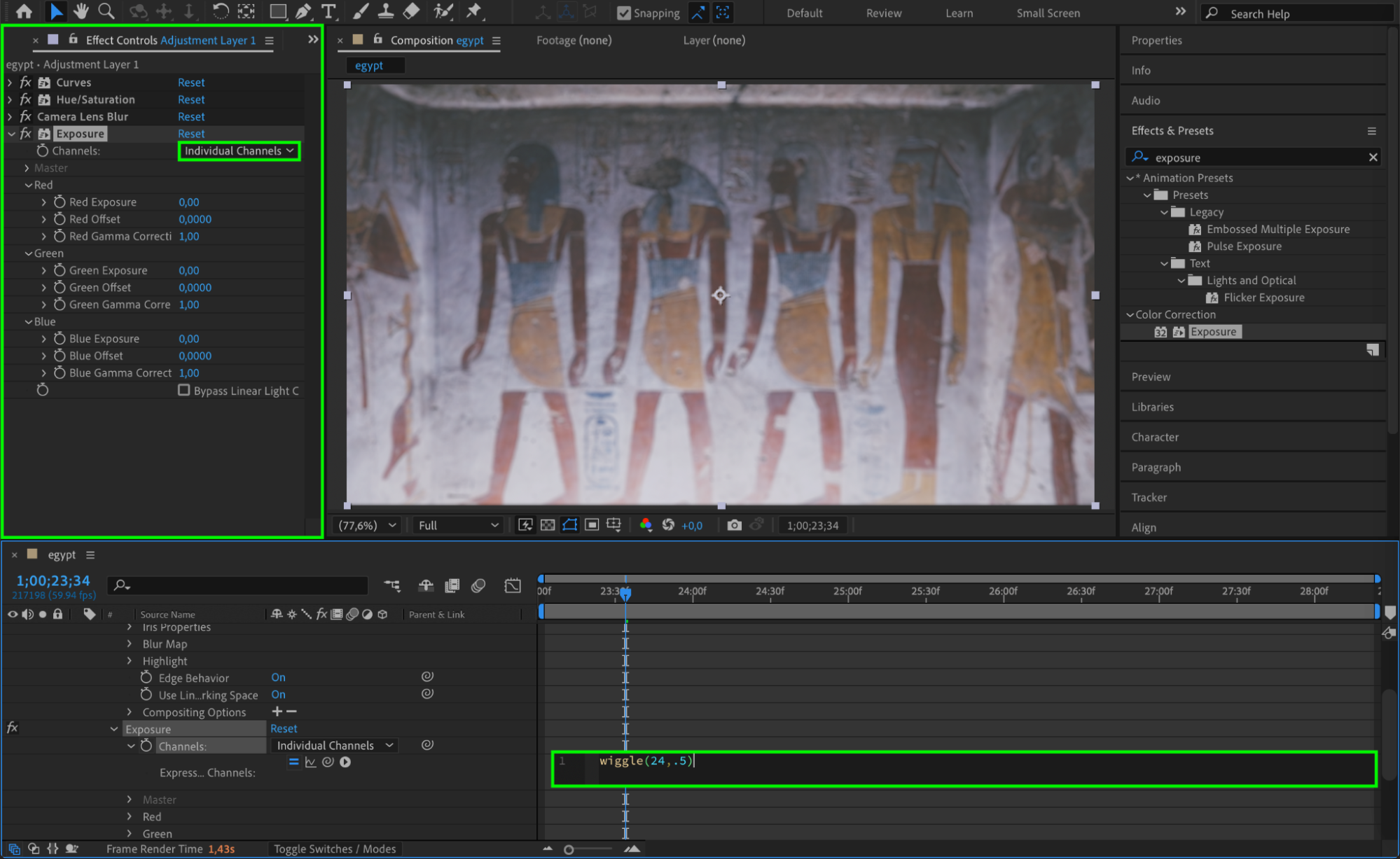Toggle Exposure effect fx switch
Viewport: 1400px width, 859px height.
(x=26, y=134)
